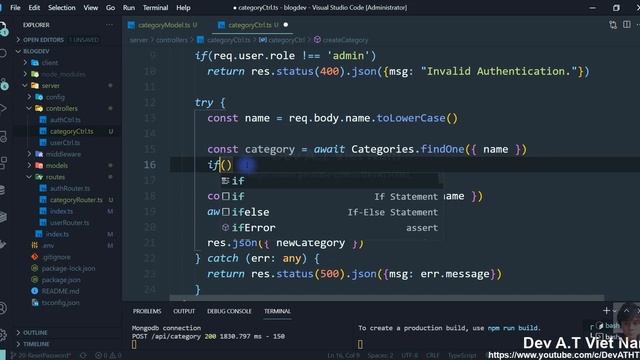Open userCtrl.ts in explorer

[x=65, y=142]
